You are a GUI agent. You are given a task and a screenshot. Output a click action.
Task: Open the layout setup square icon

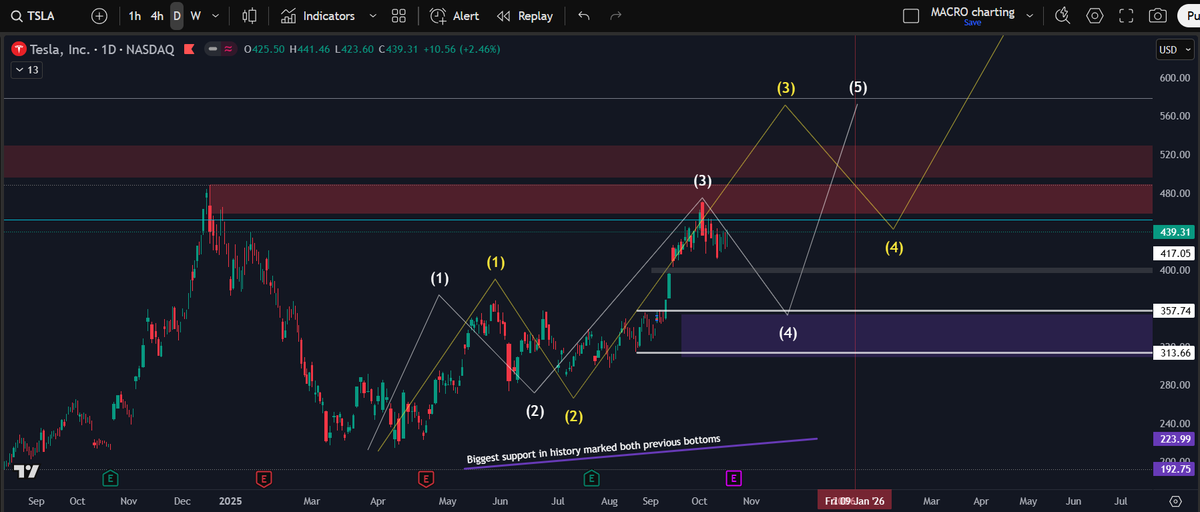910,16
